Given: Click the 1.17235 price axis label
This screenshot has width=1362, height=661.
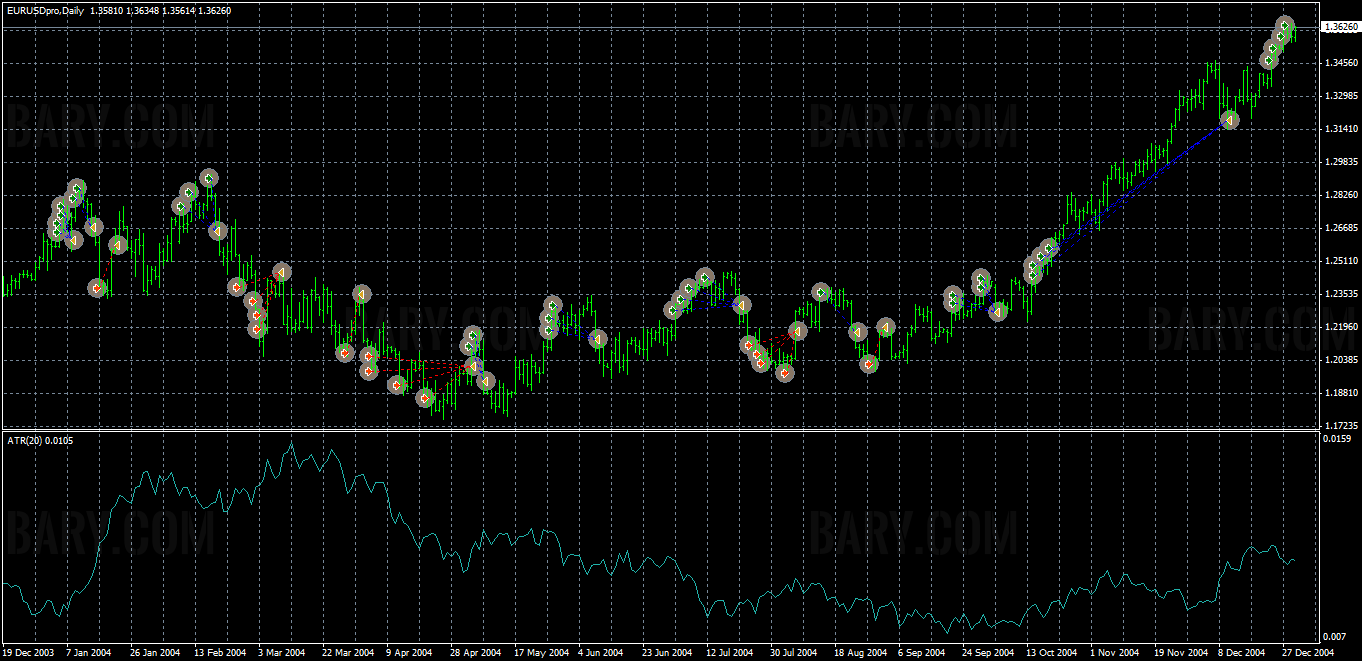Looking at the screenshot, I should click(1340, 425).
